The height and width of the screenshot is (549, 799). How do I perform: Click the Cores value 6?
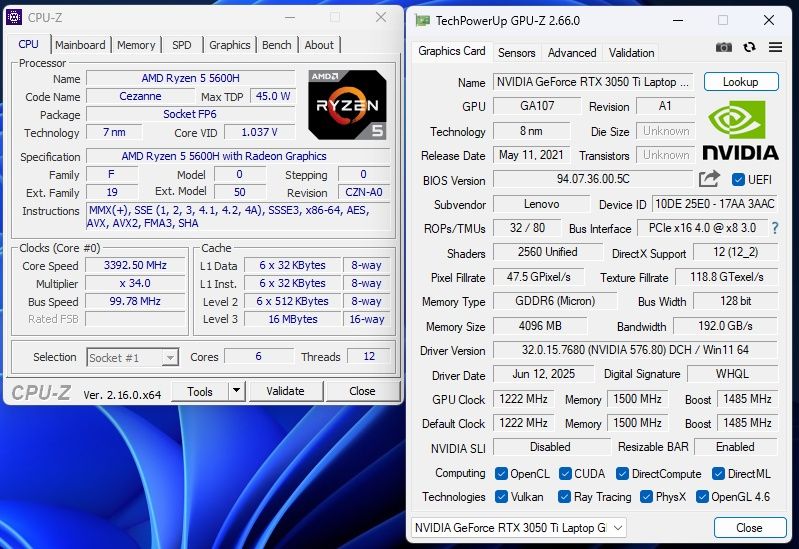tap(259, 356)
